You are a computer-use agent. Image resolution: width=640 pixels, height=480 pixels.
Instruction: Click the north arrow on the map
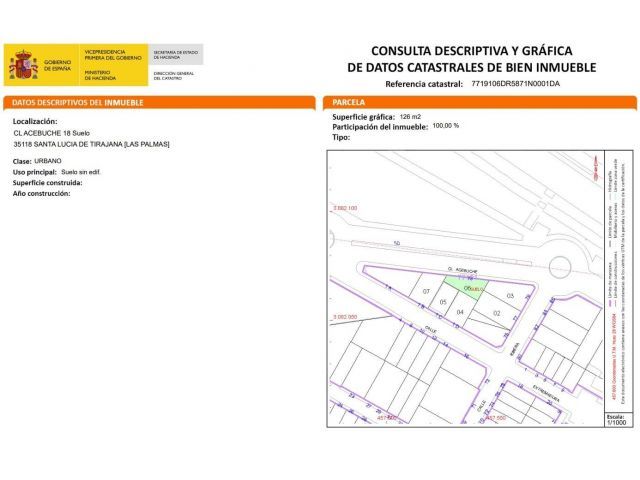pyautogui.click(x=596, y=169)
